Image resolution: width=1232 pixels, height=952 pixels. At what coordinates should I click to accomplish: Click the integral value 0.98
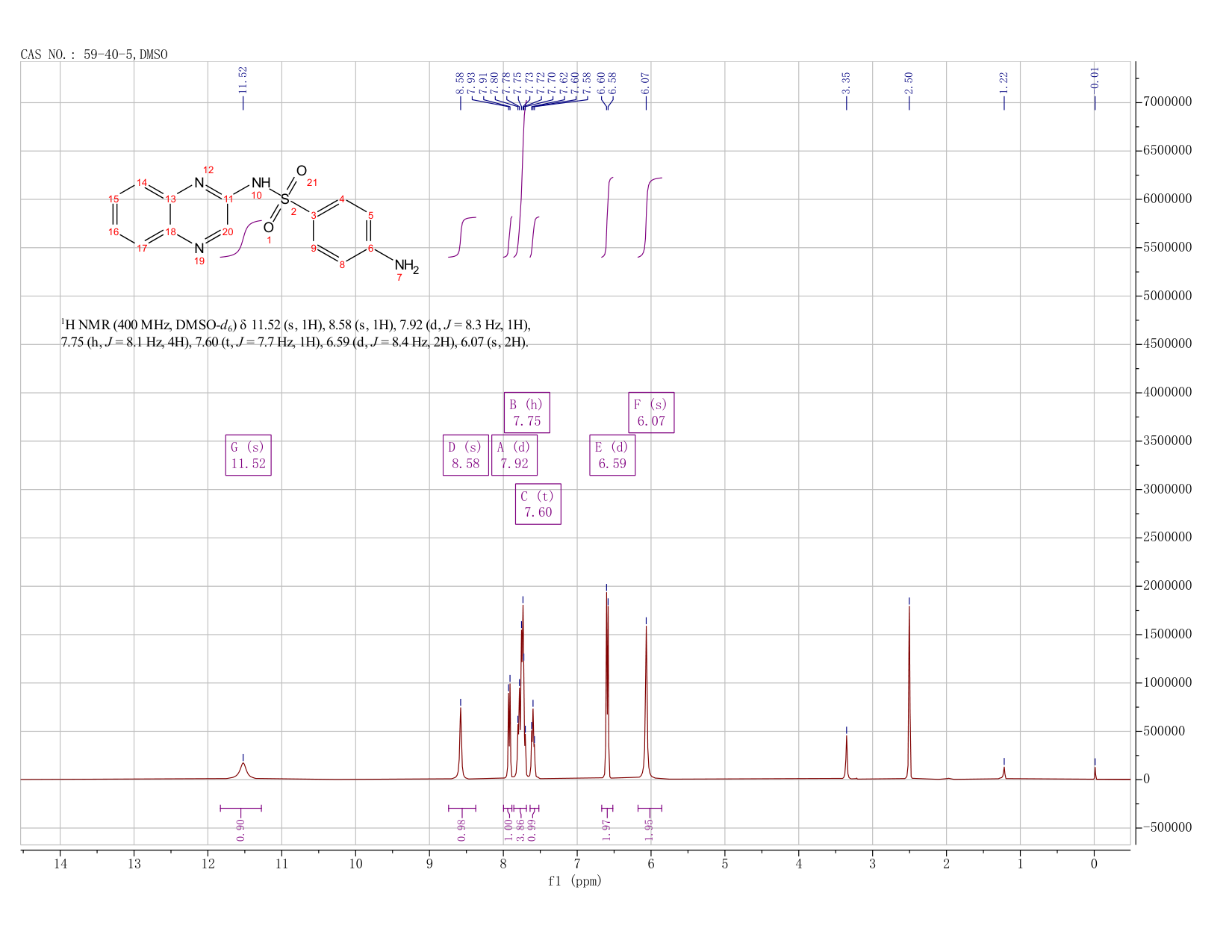coord(461,830)
